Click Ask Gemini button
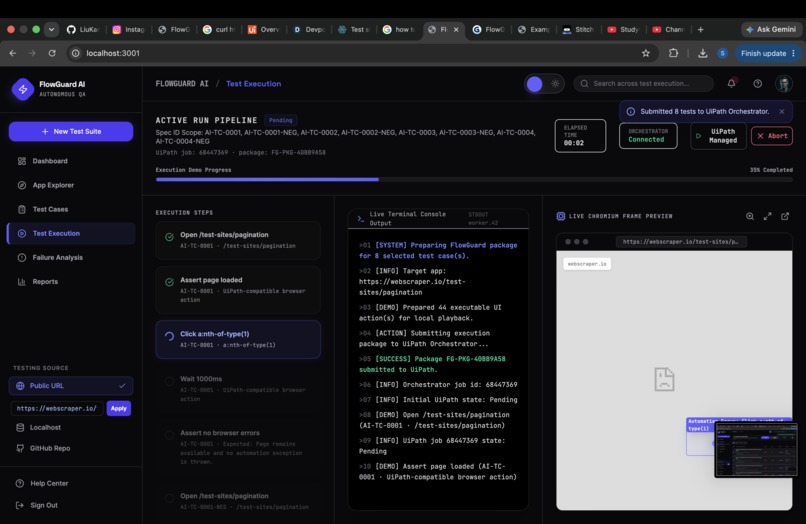806x524 pixels. [x=771, y=29]
